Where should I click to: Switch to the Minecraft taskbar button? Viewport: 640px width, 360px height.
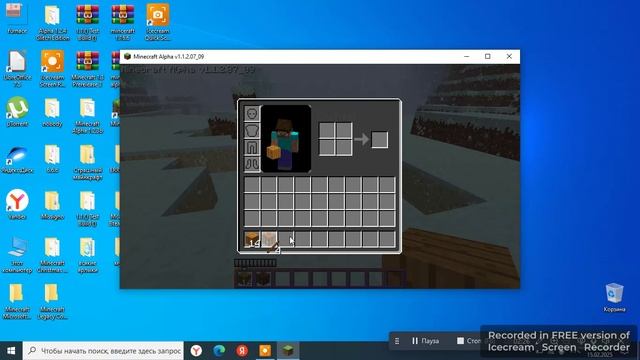click(288, 351)
